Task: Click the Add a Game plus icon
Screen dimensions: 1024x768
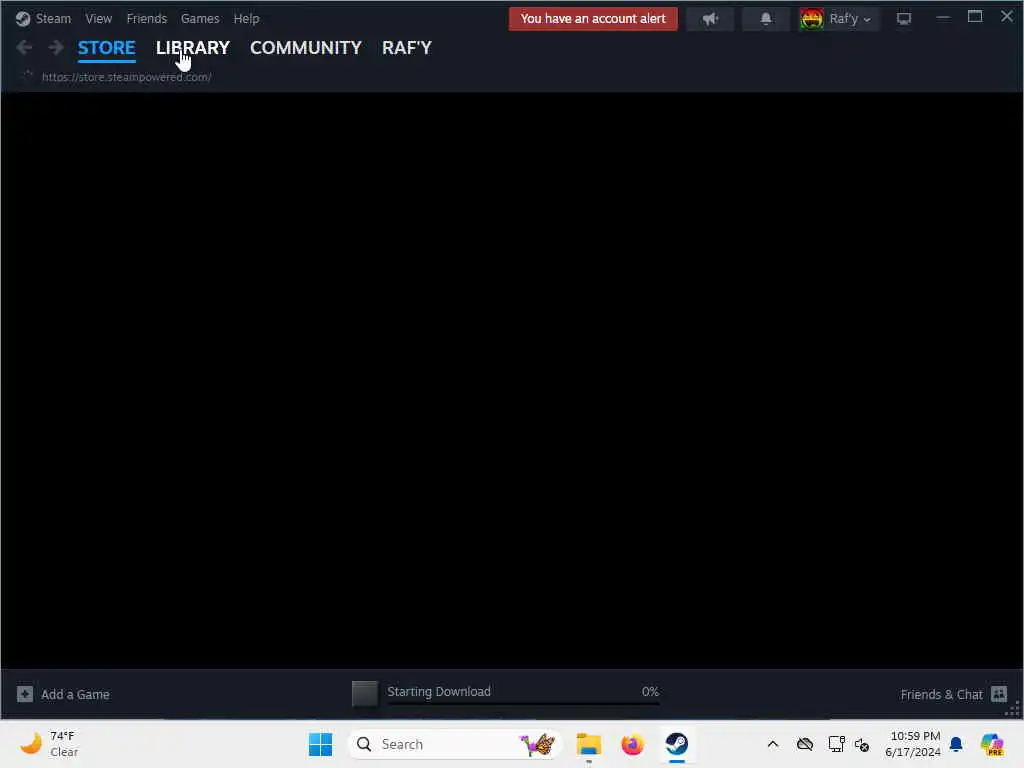Action: coord(25,694)
